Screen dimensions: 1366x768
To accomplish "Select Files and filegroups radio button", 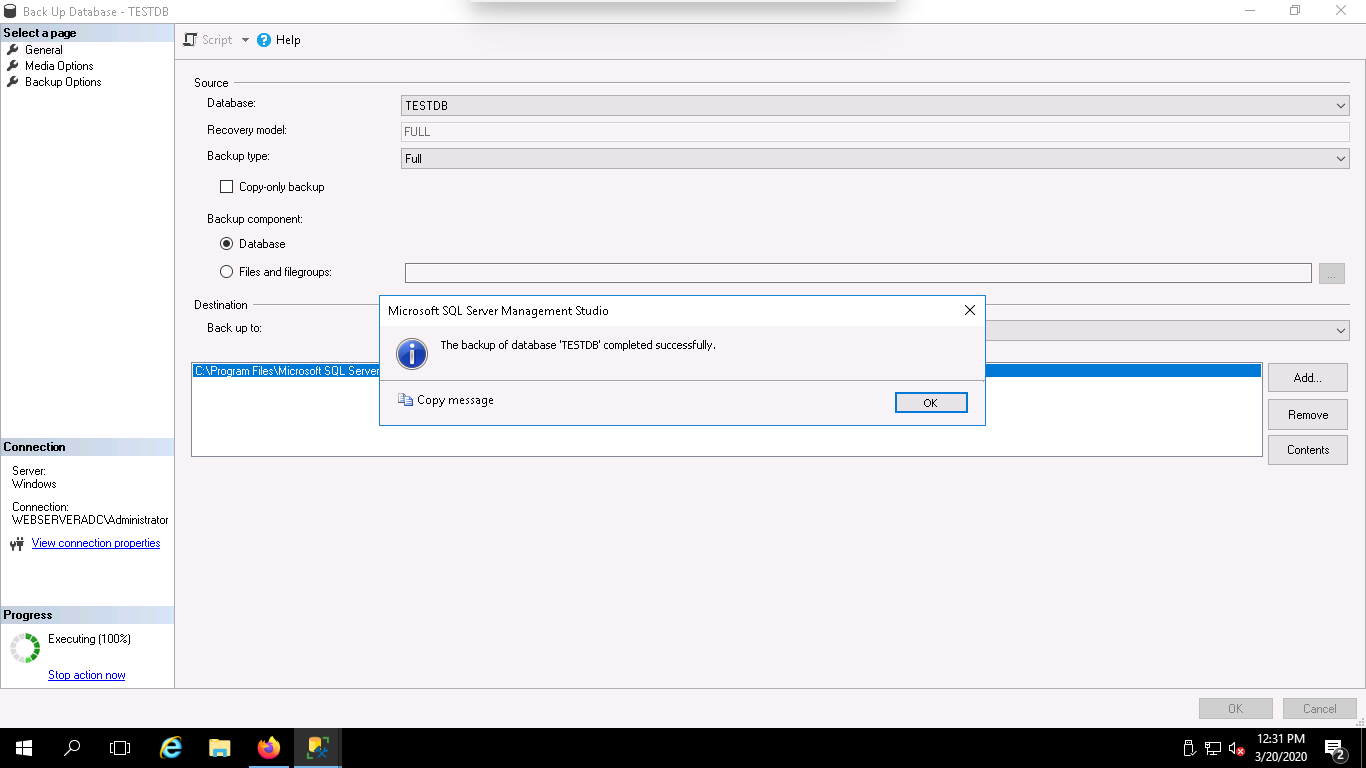I will pos(226,272).
